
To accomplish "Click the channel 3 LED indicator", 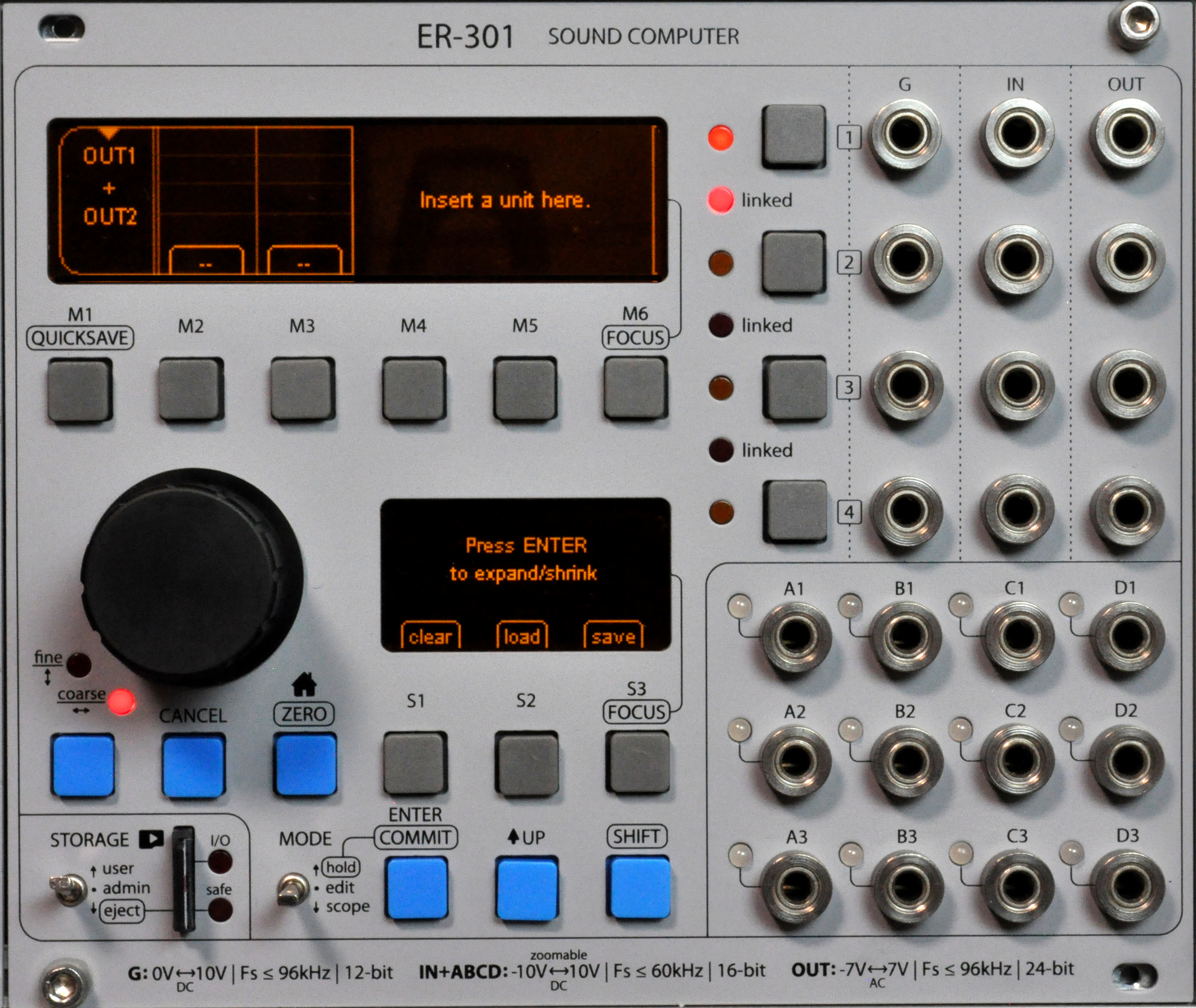I will coord(721,388).
